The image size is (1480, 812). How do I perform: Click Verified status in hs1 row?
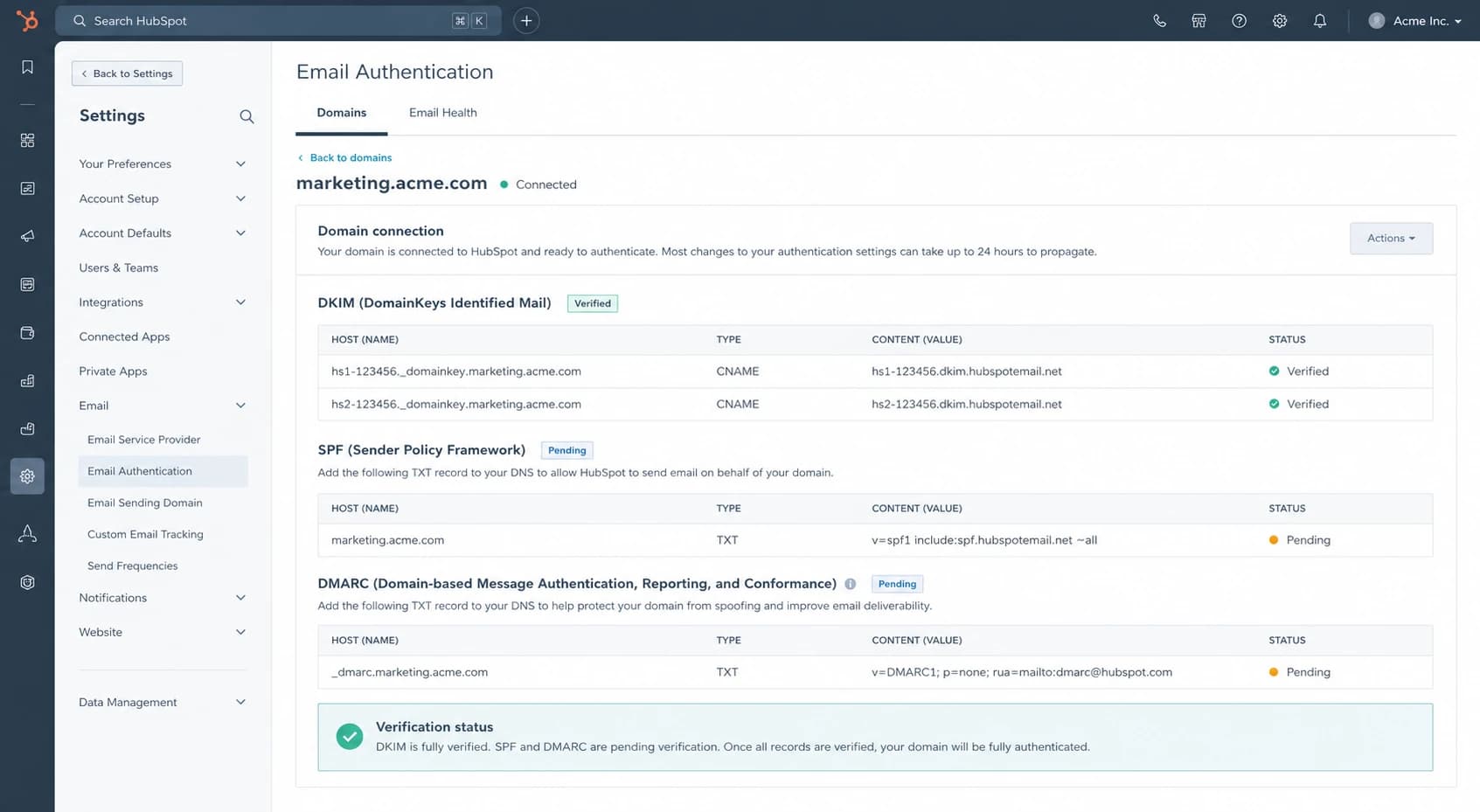[1299, 371]
